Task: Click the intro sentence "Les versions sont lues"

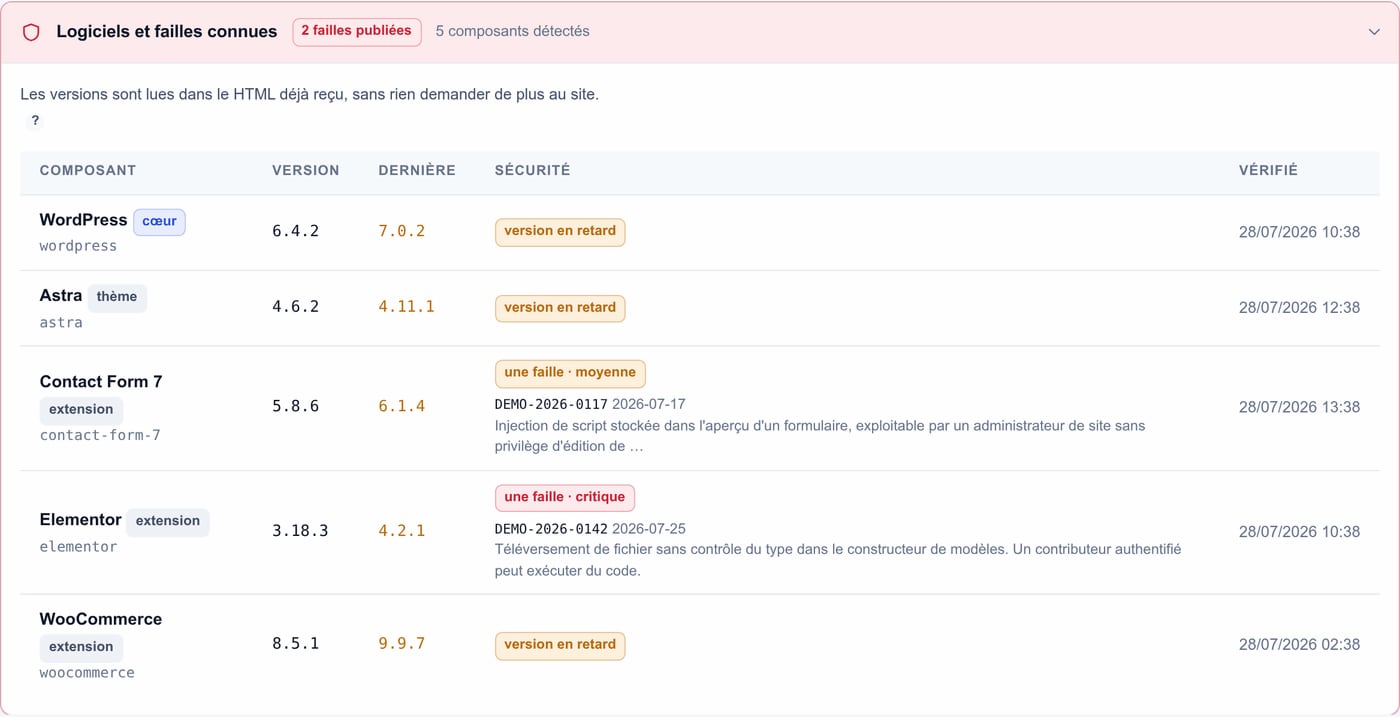Action: 309,95
